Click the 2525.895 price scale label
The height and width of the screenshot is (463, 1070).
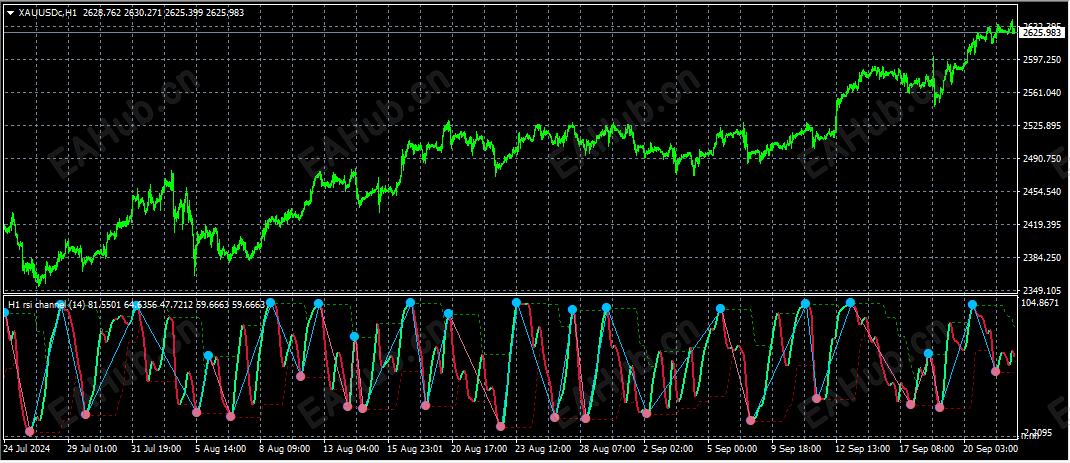[1042, 126]
